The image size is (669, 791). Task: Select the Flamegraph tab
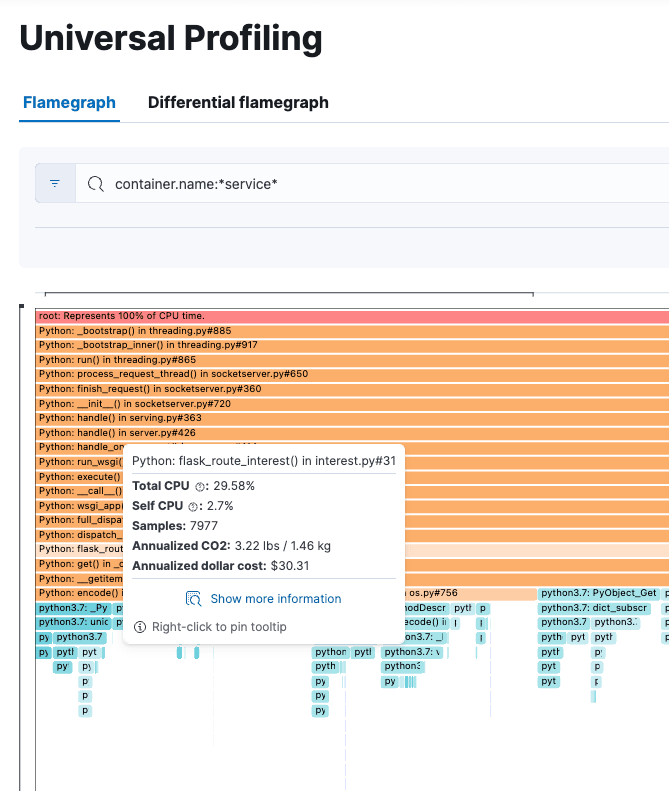tap(69, 102)
